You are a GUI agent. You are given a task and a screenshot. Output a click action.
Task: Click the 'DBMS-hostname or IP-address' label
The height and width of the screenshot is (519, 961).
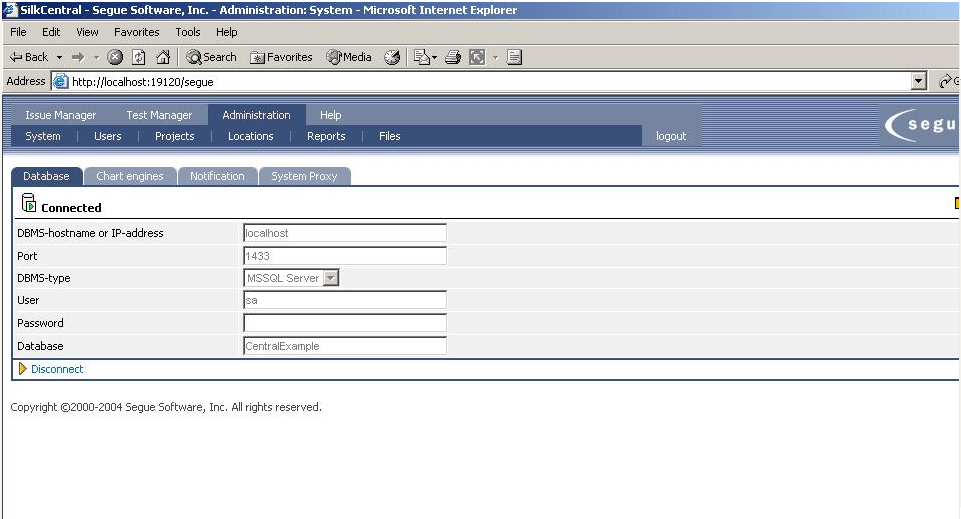pos(90,233)
